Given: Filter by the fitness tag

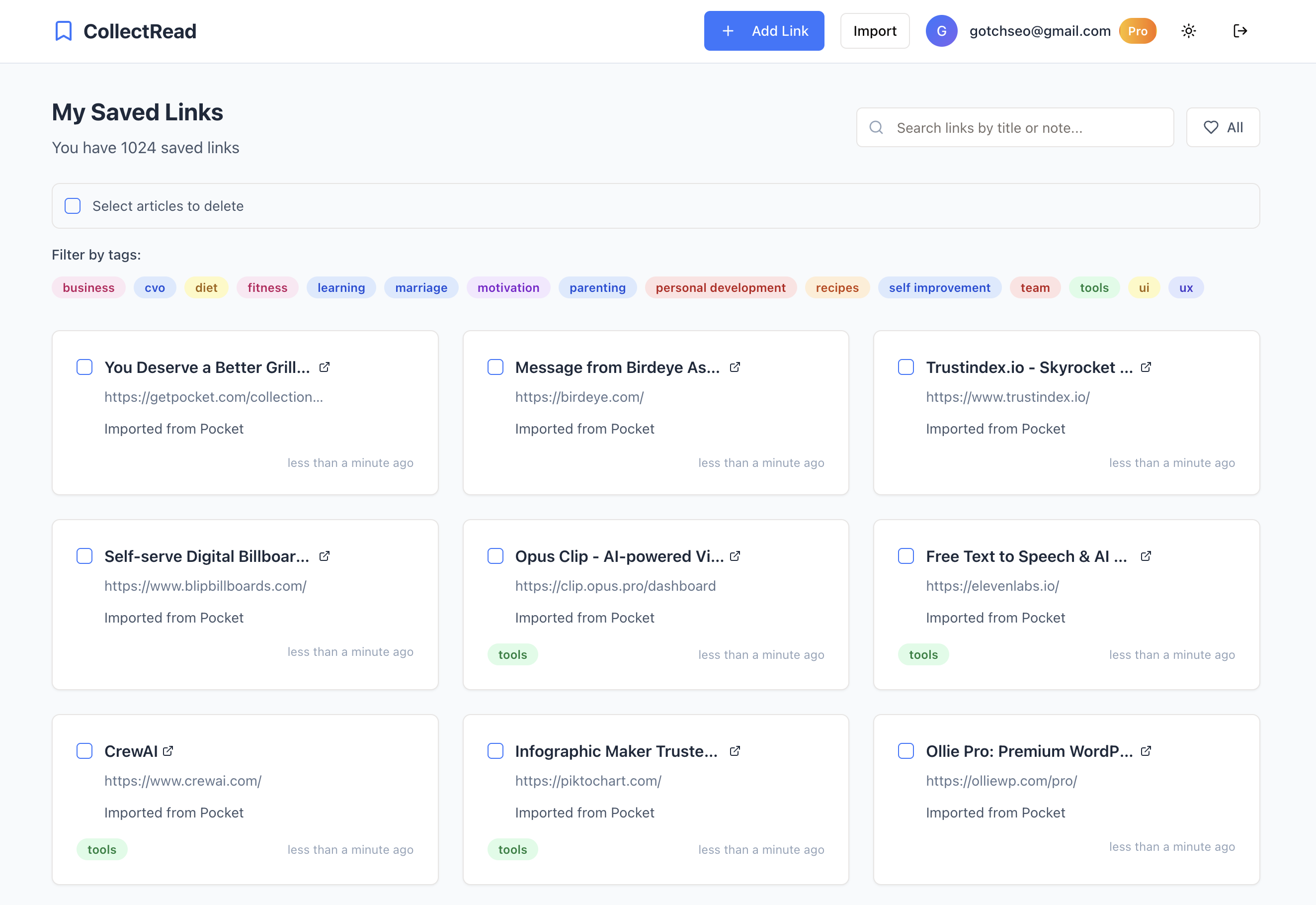Looking at the screenshot, I should 267,288.
